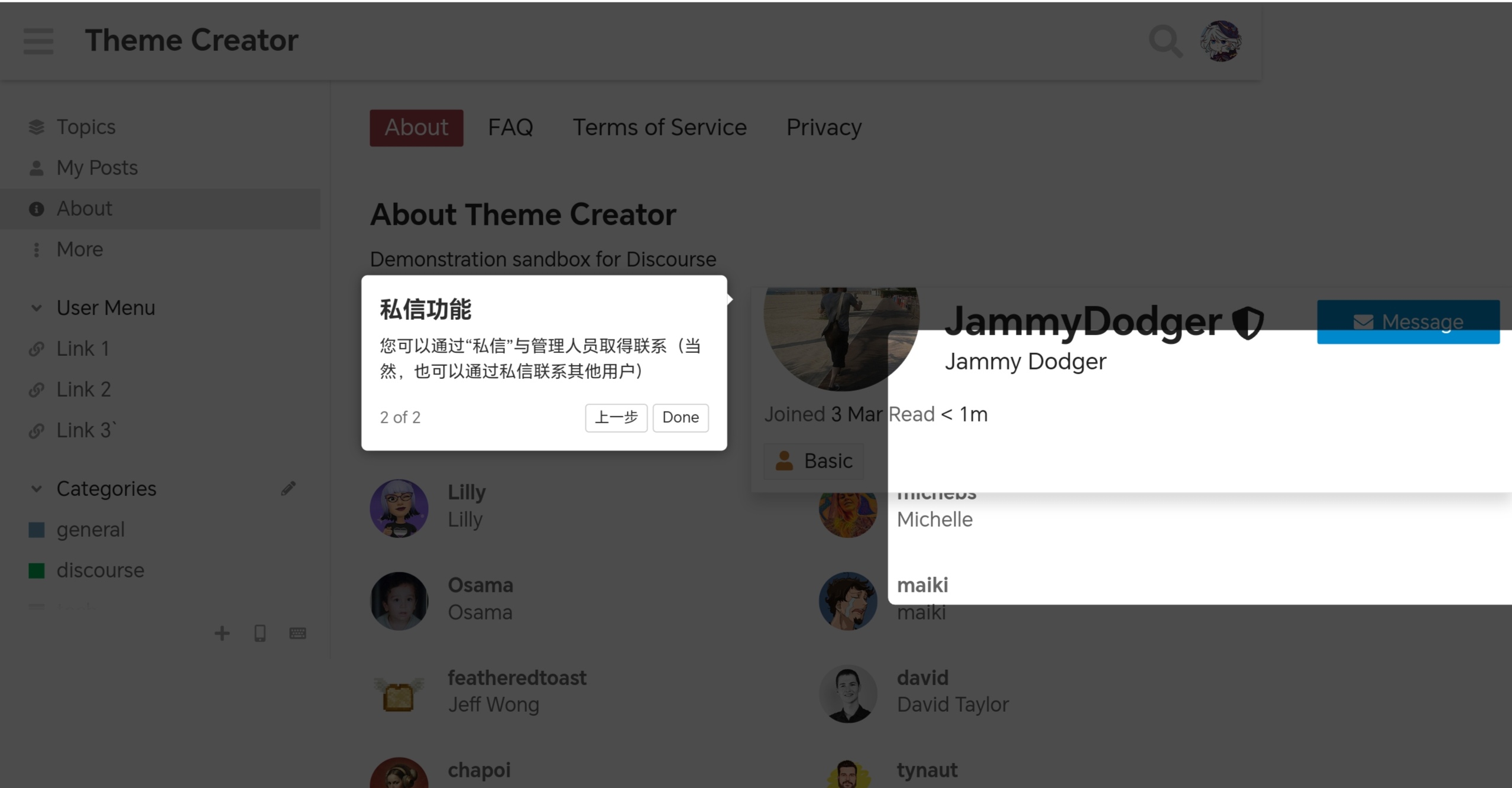1512x788 pixels.
Task: Click the tynaut username
Action: pyautogui.click(x=927, y=770)
